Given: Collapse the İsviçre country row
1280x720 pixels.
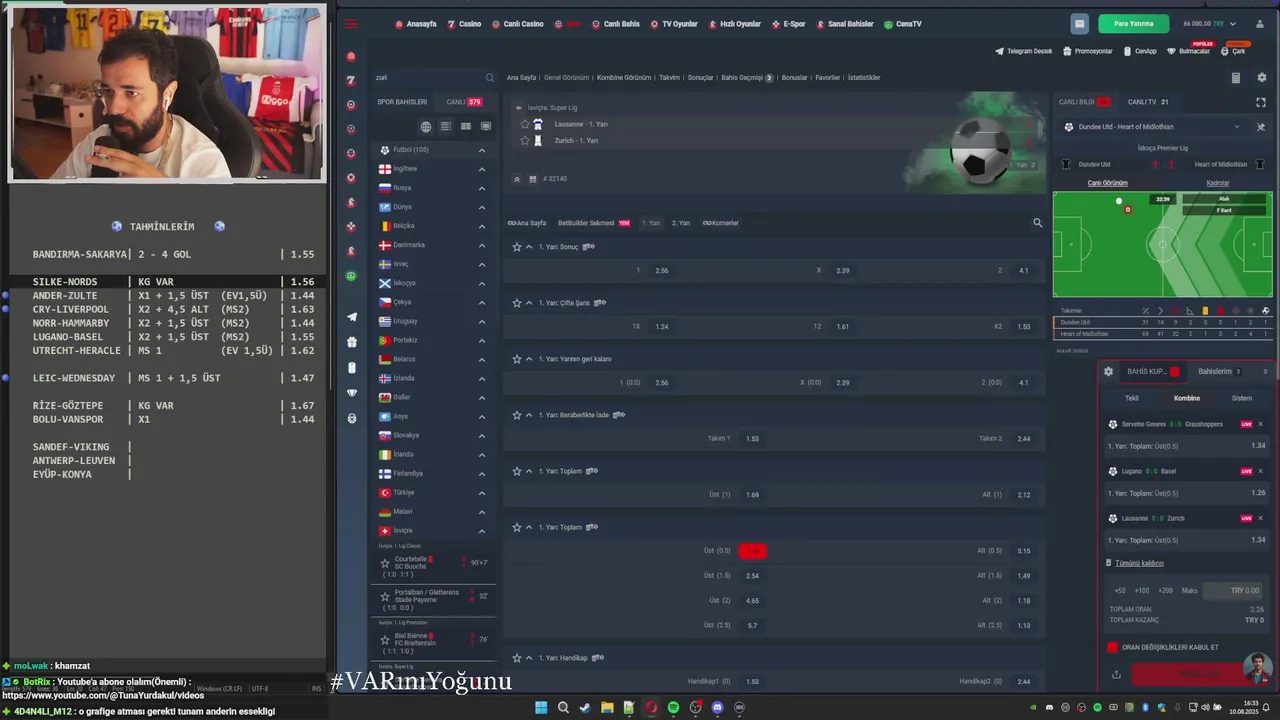Looking at the screenshot, I should [x=481, y=530].
